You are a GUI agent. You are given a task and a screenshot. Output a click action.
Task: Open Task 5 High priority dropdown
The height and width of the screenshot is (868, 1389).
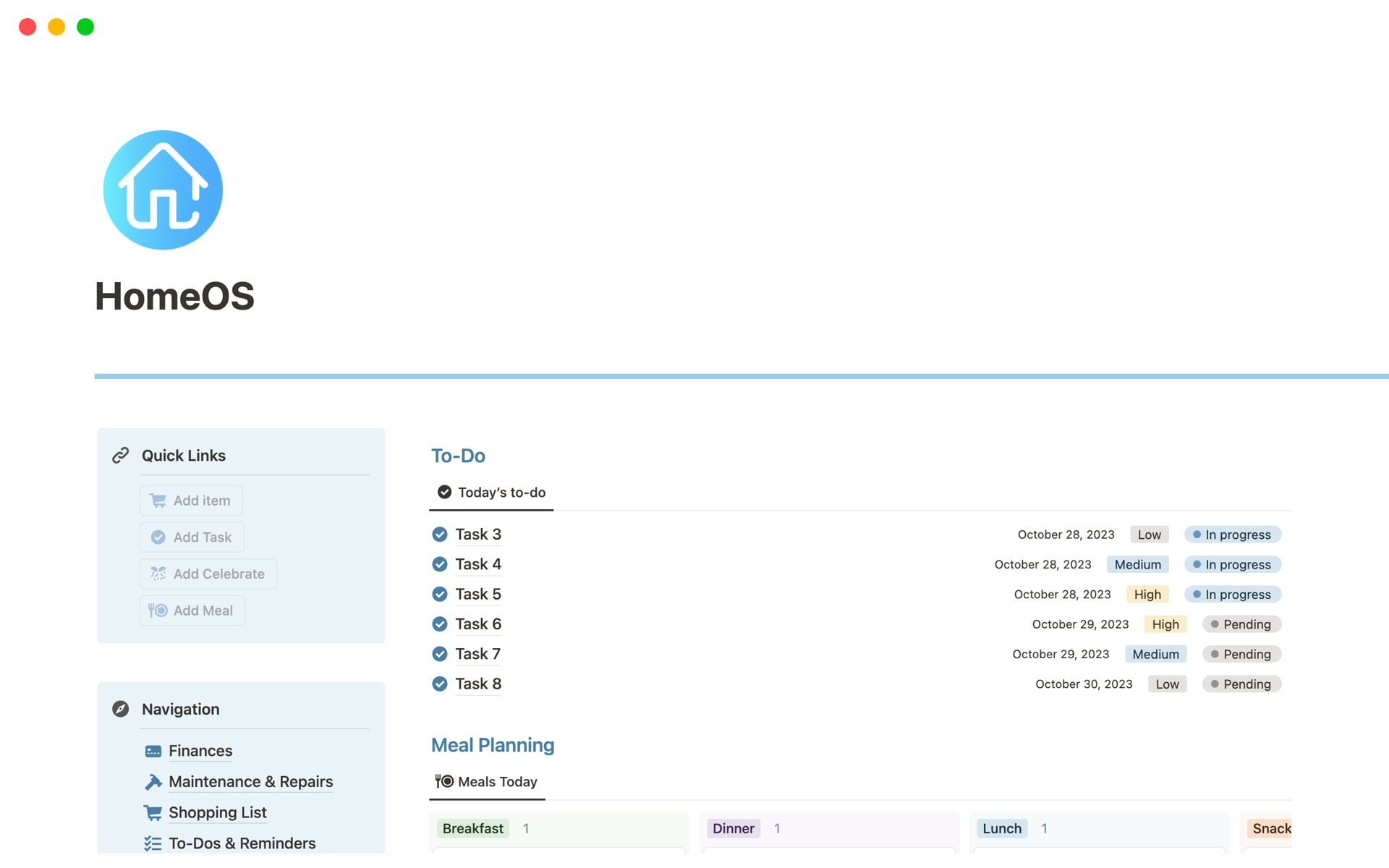1147,595
